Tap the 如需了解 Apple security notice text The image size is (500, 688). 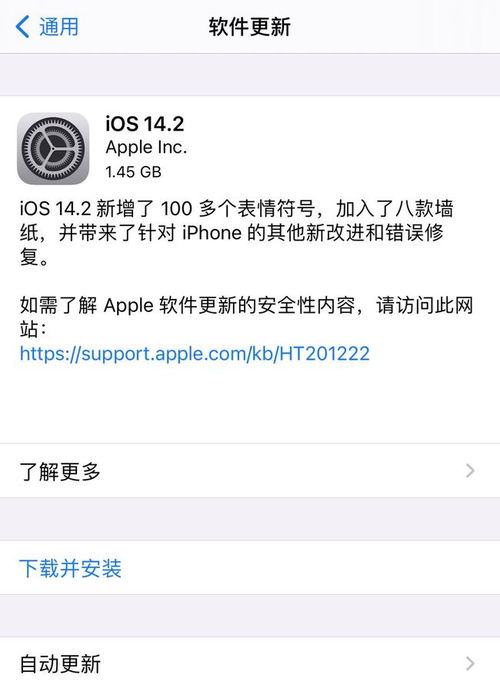[x=246, y=317]
